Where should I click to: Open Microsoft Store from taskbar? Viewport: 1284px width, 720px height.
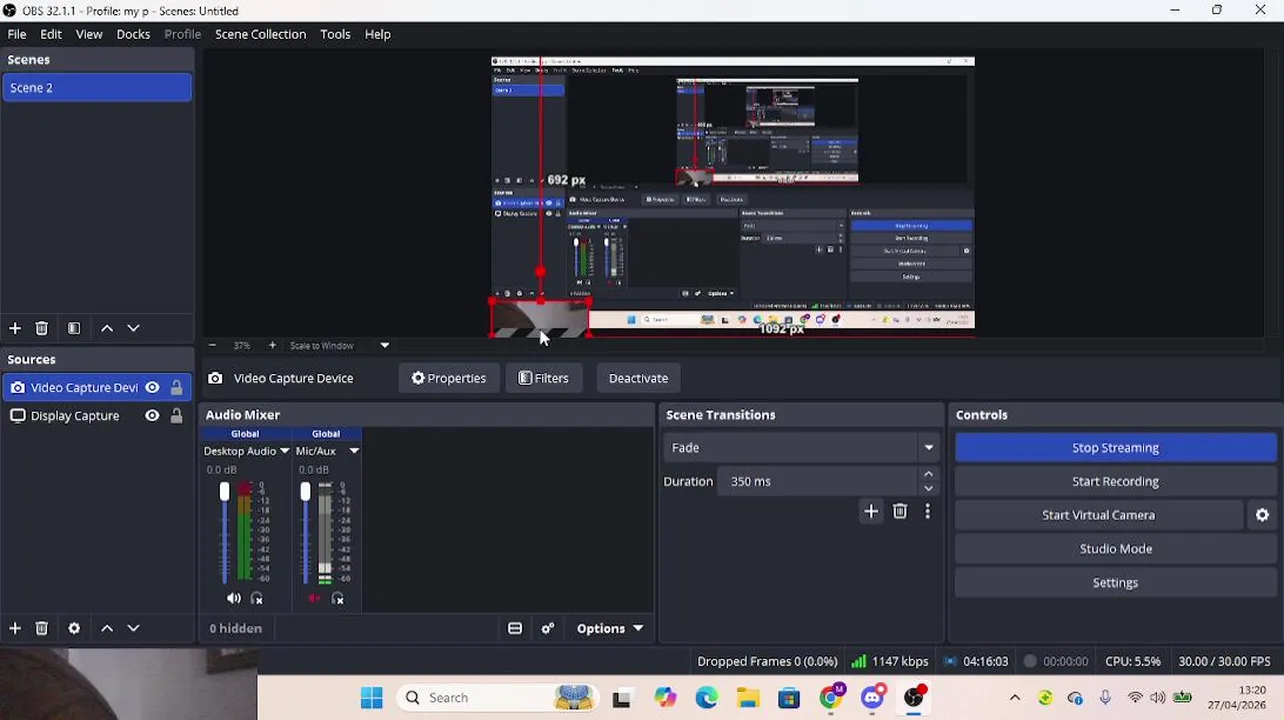point(789,698)
